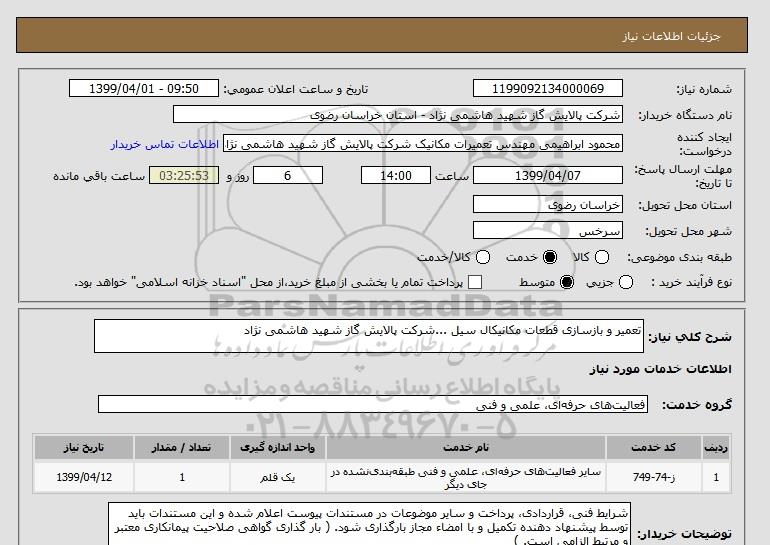
Task: Click the request creator field
Action: tap(423, 143)
